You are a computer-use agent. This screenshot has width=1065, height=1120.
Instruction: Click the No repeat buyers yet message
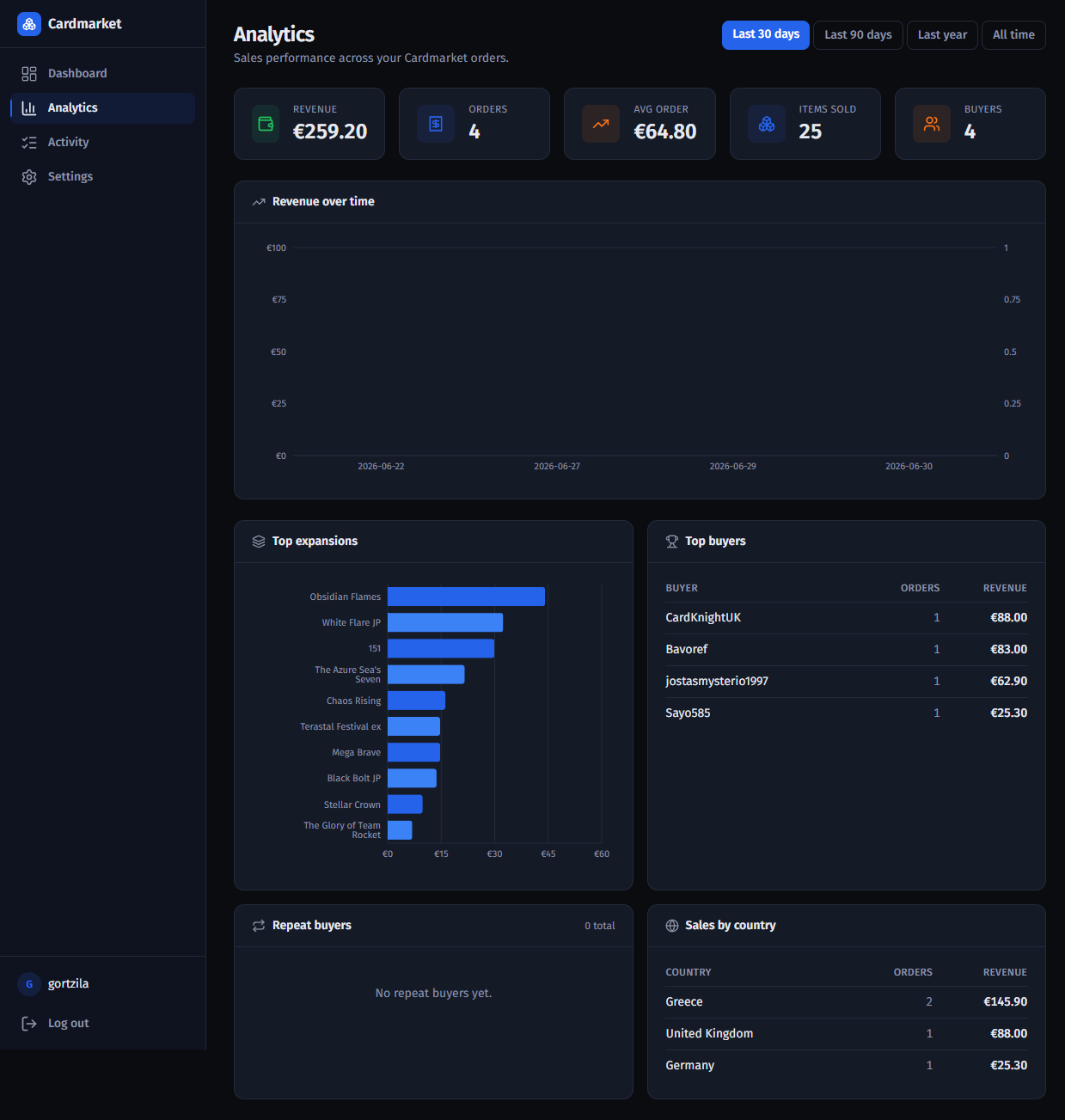coord(433,994)
